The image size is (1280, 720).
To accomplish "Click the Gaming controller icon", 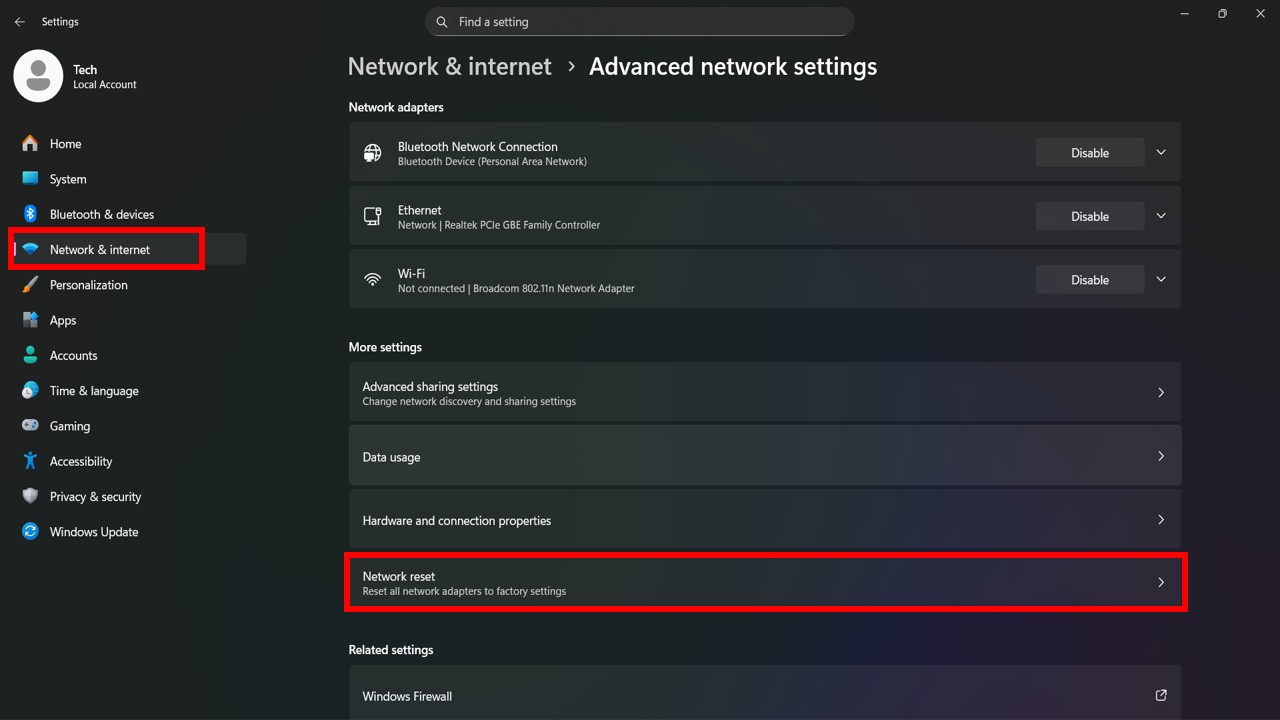I will 30,426.
